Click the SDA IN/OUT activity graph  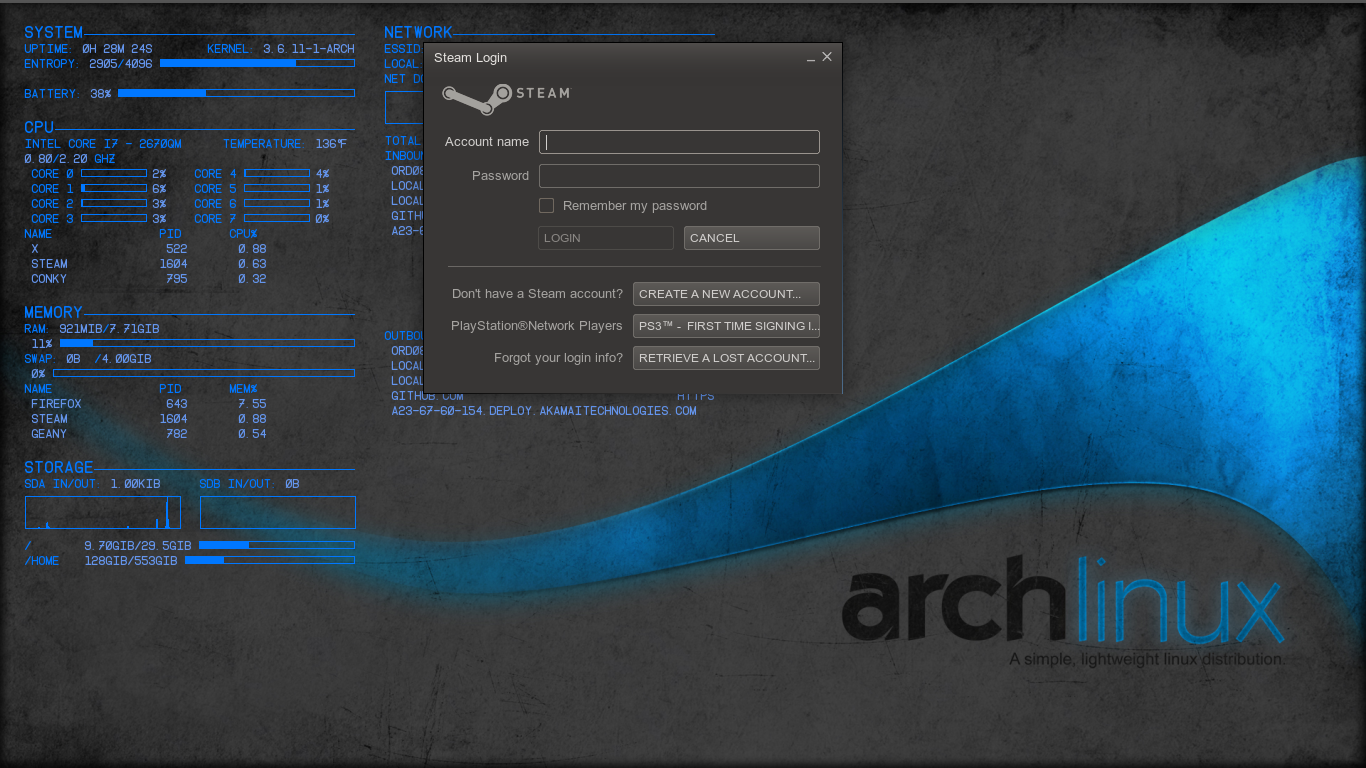[103, 512]
